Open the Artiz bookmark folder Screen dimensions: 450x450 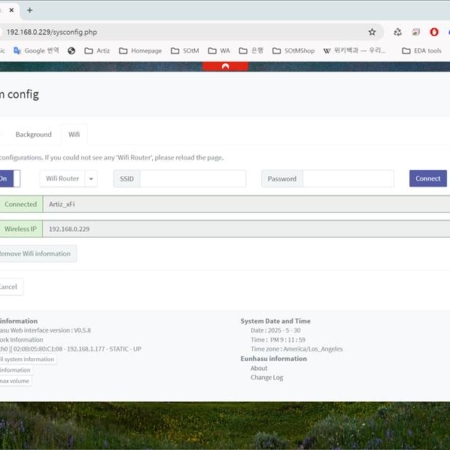97,51
